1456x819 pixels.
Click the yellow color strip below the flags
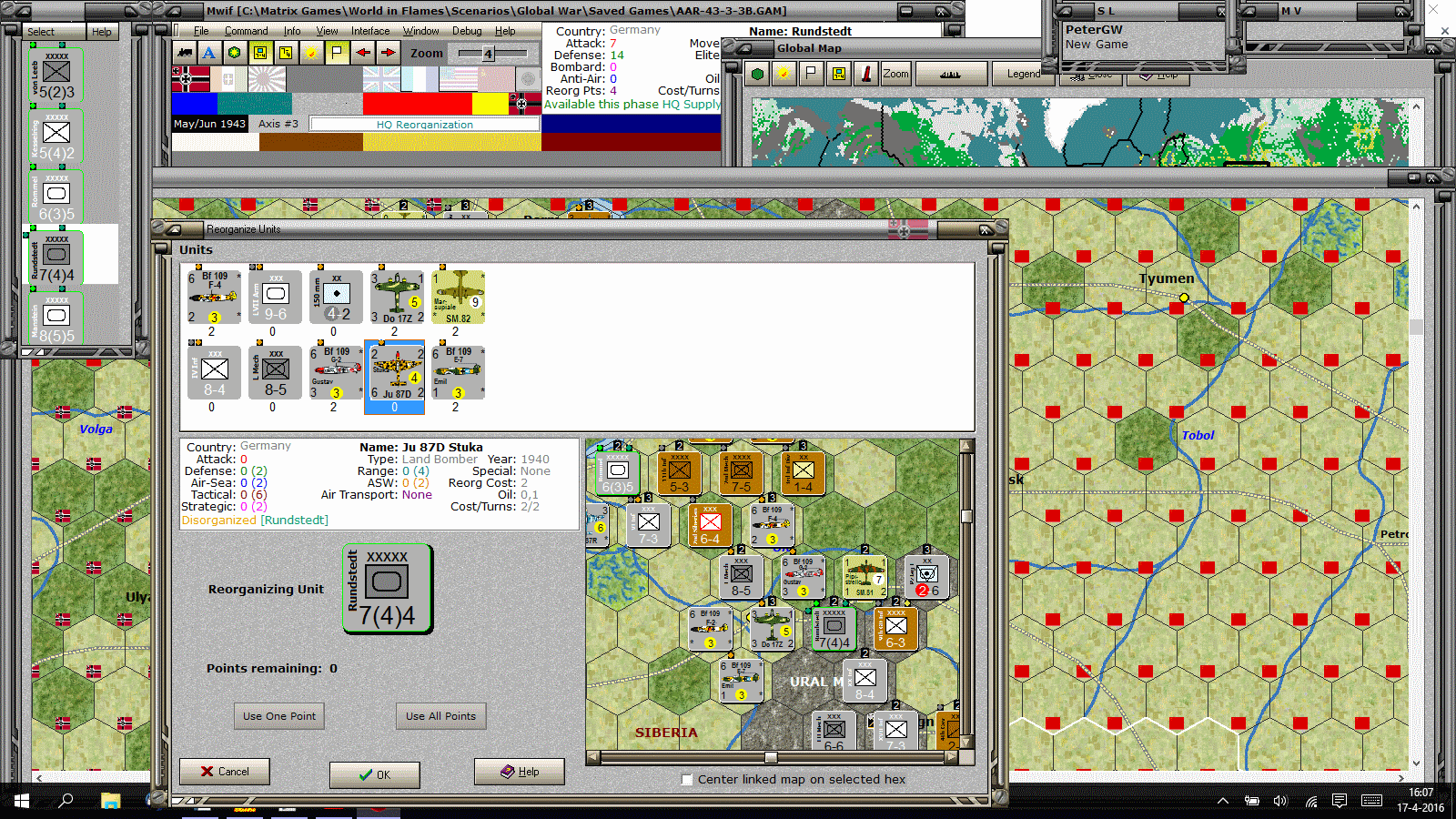(x=490, y=104)
